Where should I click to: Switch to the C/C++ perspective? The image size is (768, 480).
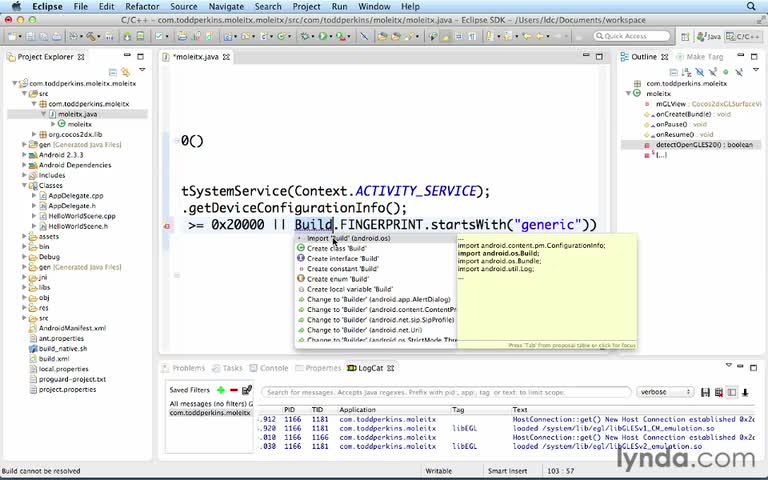pyautogui.click(x=743, y=36)
